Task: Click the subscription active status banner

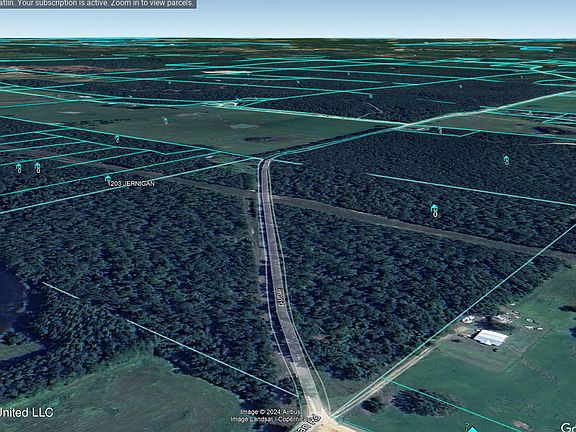Action: (98, 4)
